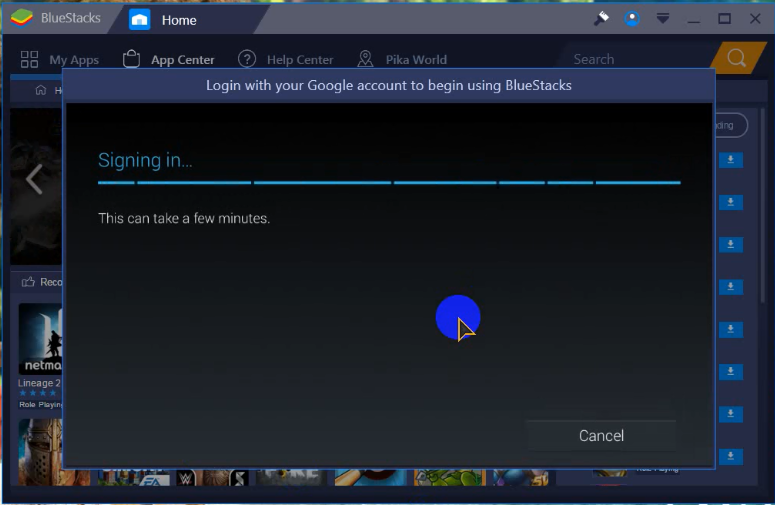This screenshot has width=775, height=505.
Task: Click the Help Center question mark icon
Action: [247, 59]
